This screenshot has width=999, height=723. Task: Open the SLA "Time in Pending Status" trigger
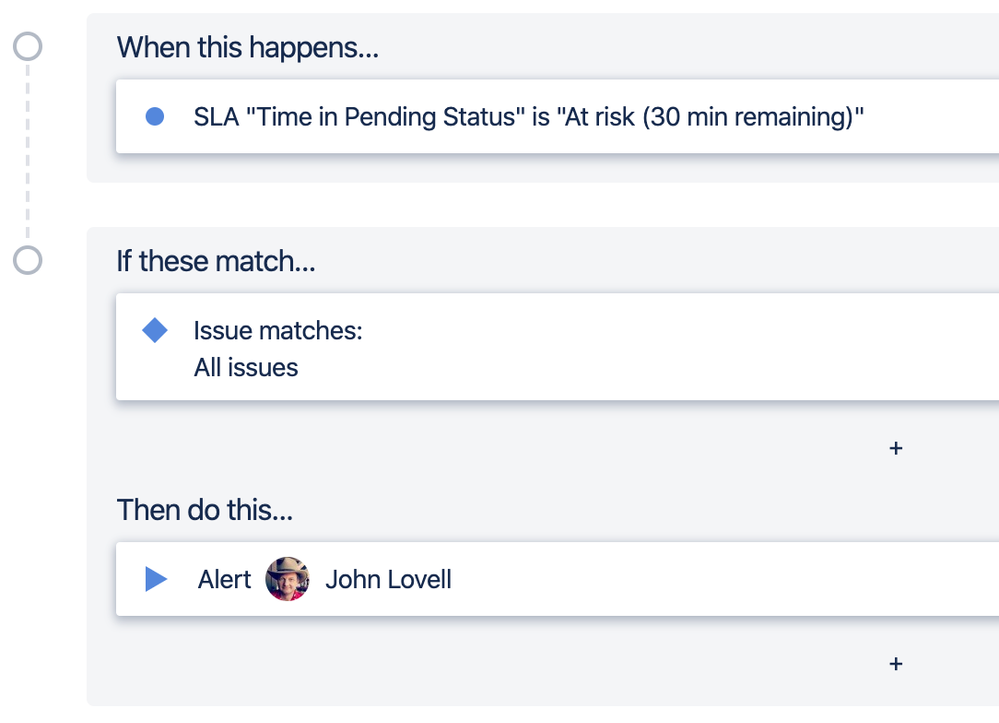pos(360,117)
